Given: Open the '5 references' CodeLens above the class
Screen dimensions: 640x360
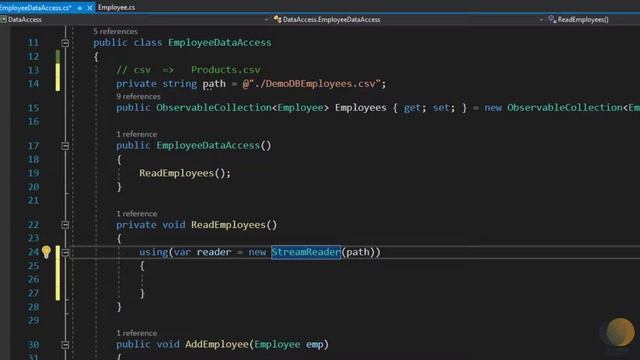Looking at the screenshot, I should coord(115,31).
